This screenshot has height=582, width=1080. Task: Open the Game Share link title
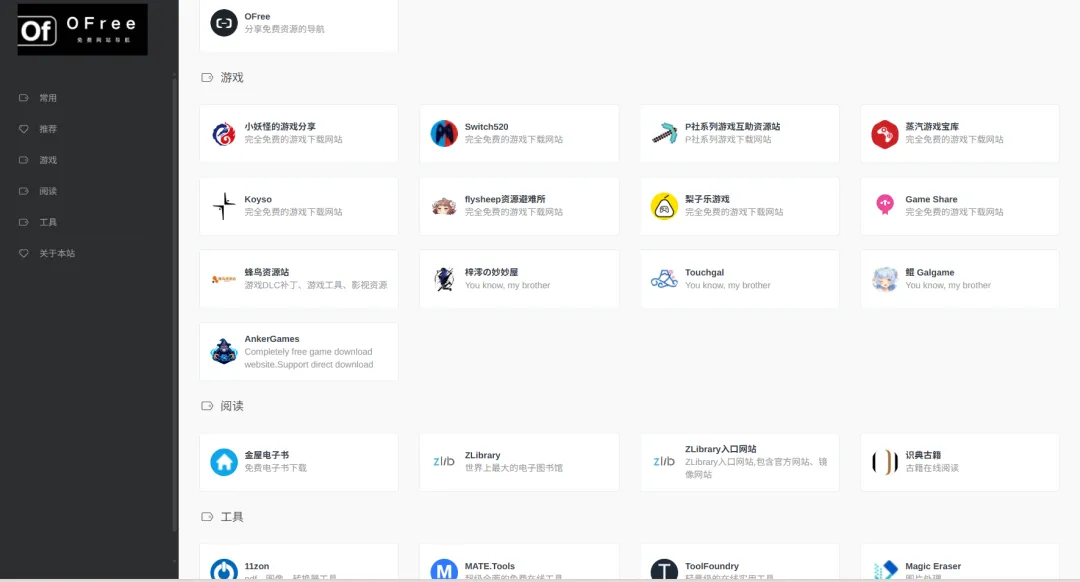coord(931,199)
